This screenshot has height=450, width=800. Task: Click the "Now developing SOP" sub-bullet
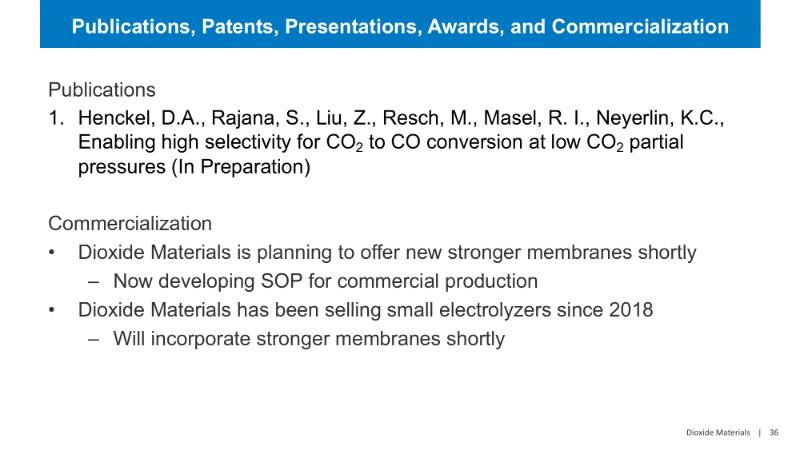pos(325,281)
